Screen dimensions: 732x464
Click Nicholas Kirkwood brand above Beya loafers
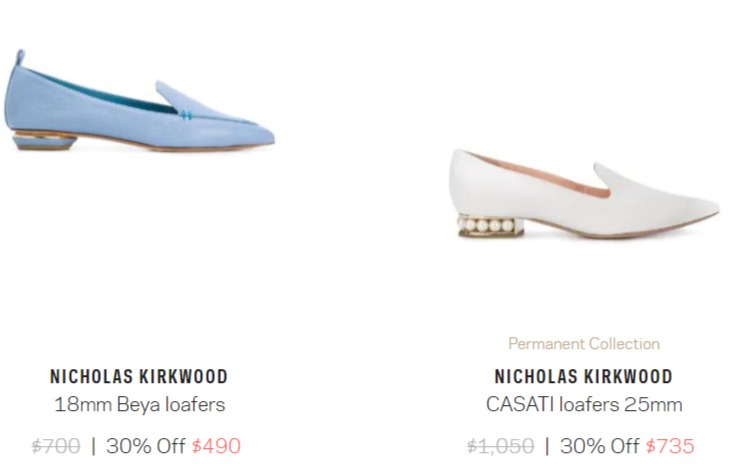pos(139,377)
